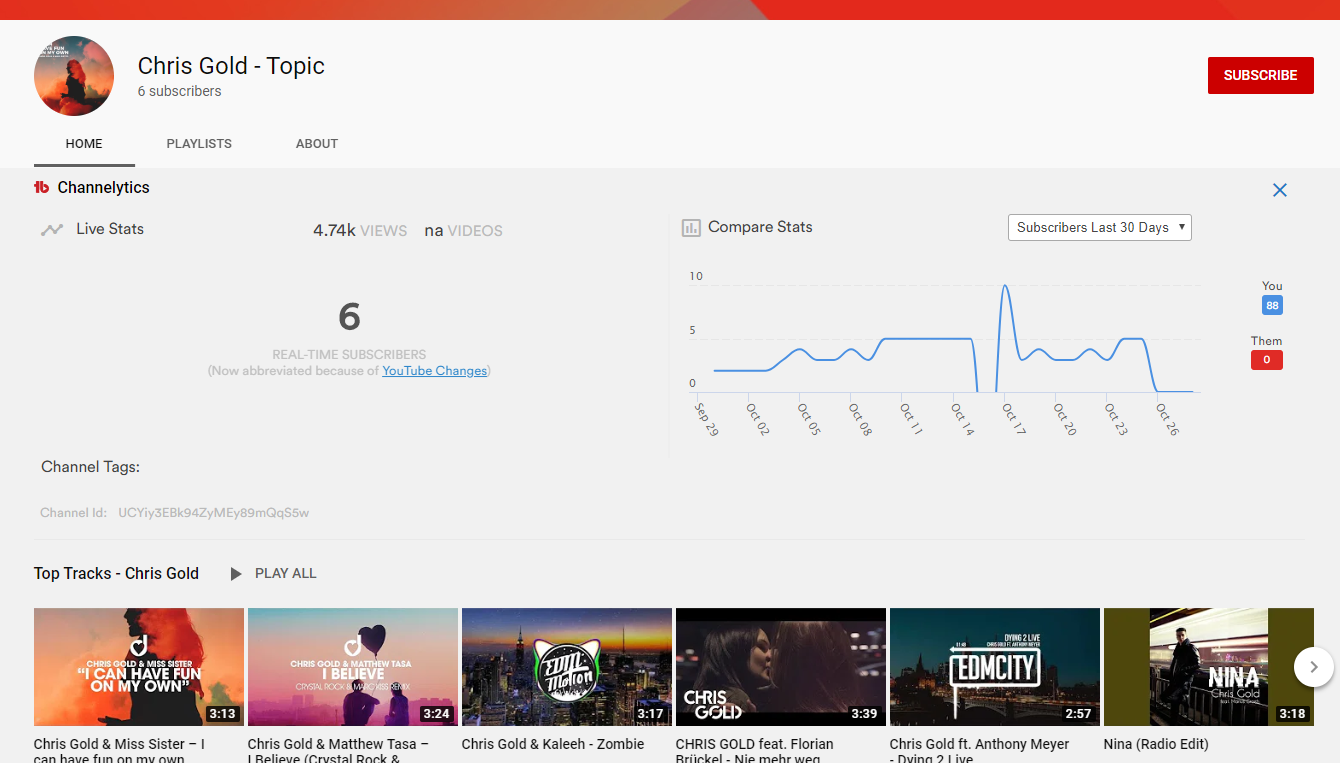The height and width of the screenshot is (763, 1340).
Task: Open the Subscribers Last 30 Days dropdown
Action: [1100, 228]
